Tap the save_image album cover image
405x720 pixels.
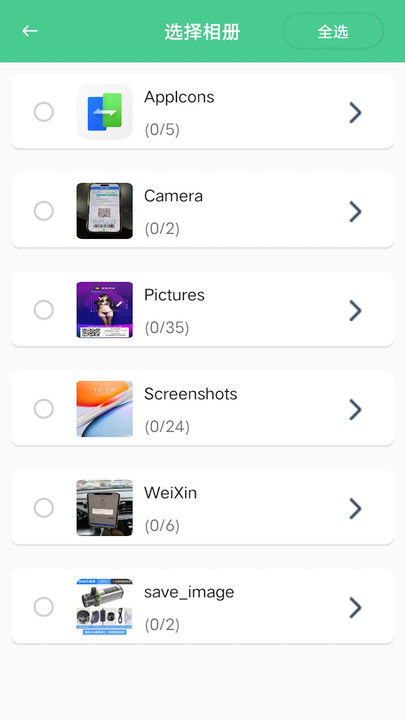(105, 607)
